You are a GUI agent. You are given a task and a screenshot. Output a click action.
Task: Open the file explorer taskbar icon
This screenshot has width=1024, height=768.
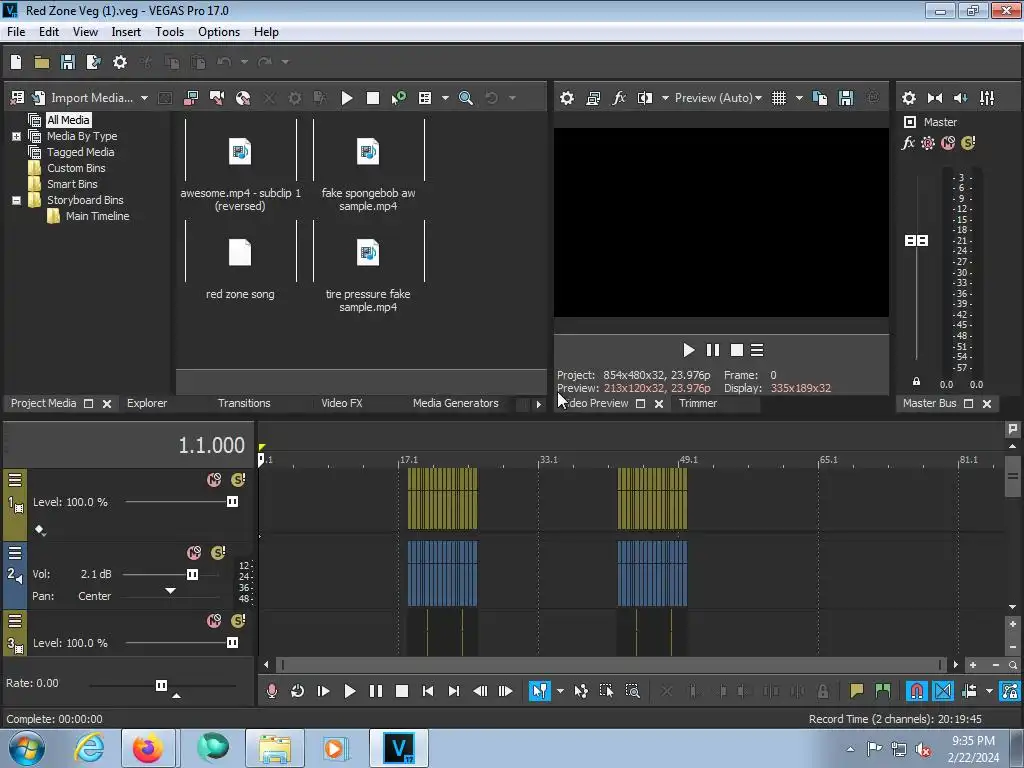[x=274, y=748]
